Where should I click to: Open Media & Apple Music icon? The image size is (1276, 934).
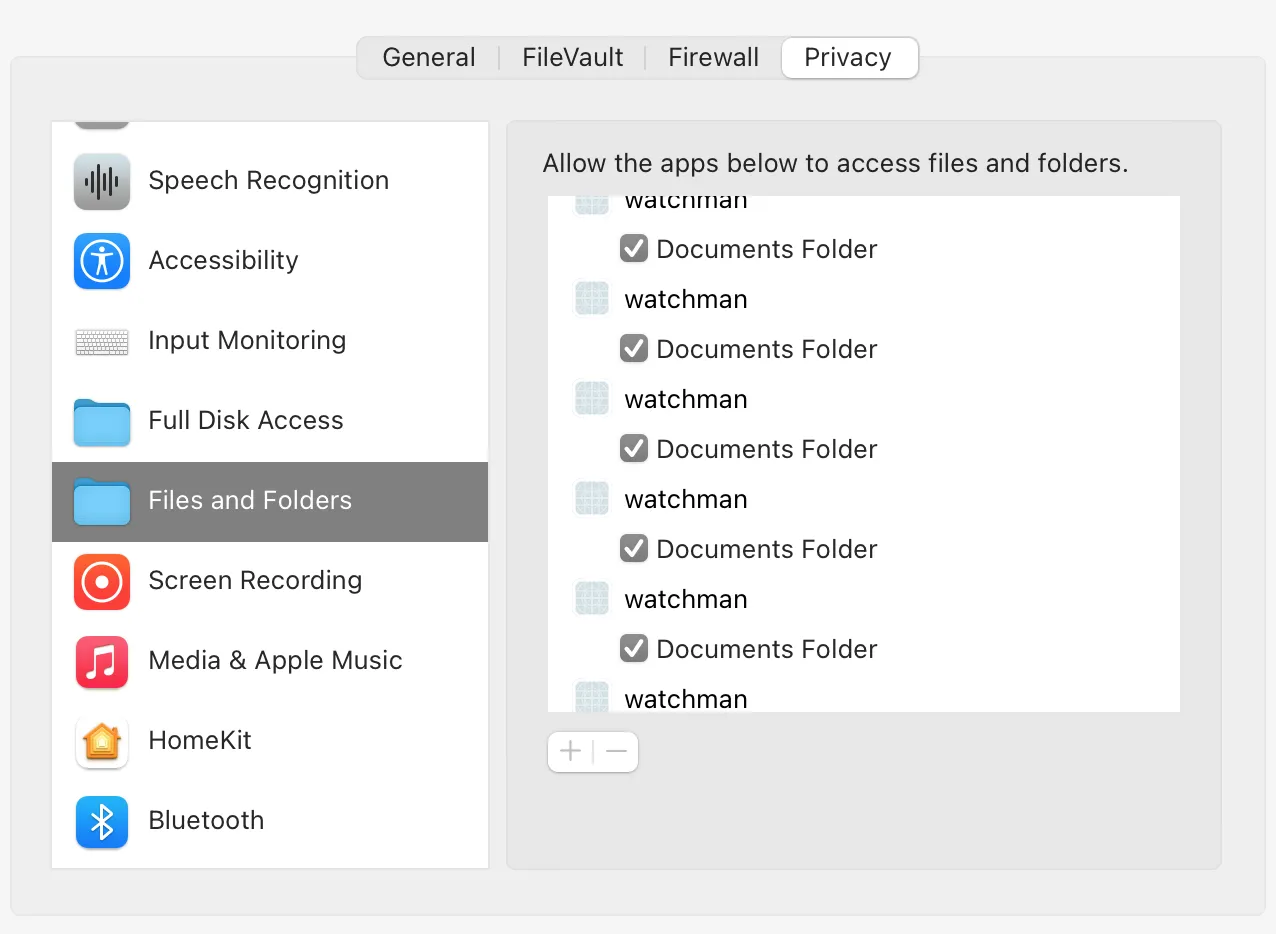click(102, 661)
